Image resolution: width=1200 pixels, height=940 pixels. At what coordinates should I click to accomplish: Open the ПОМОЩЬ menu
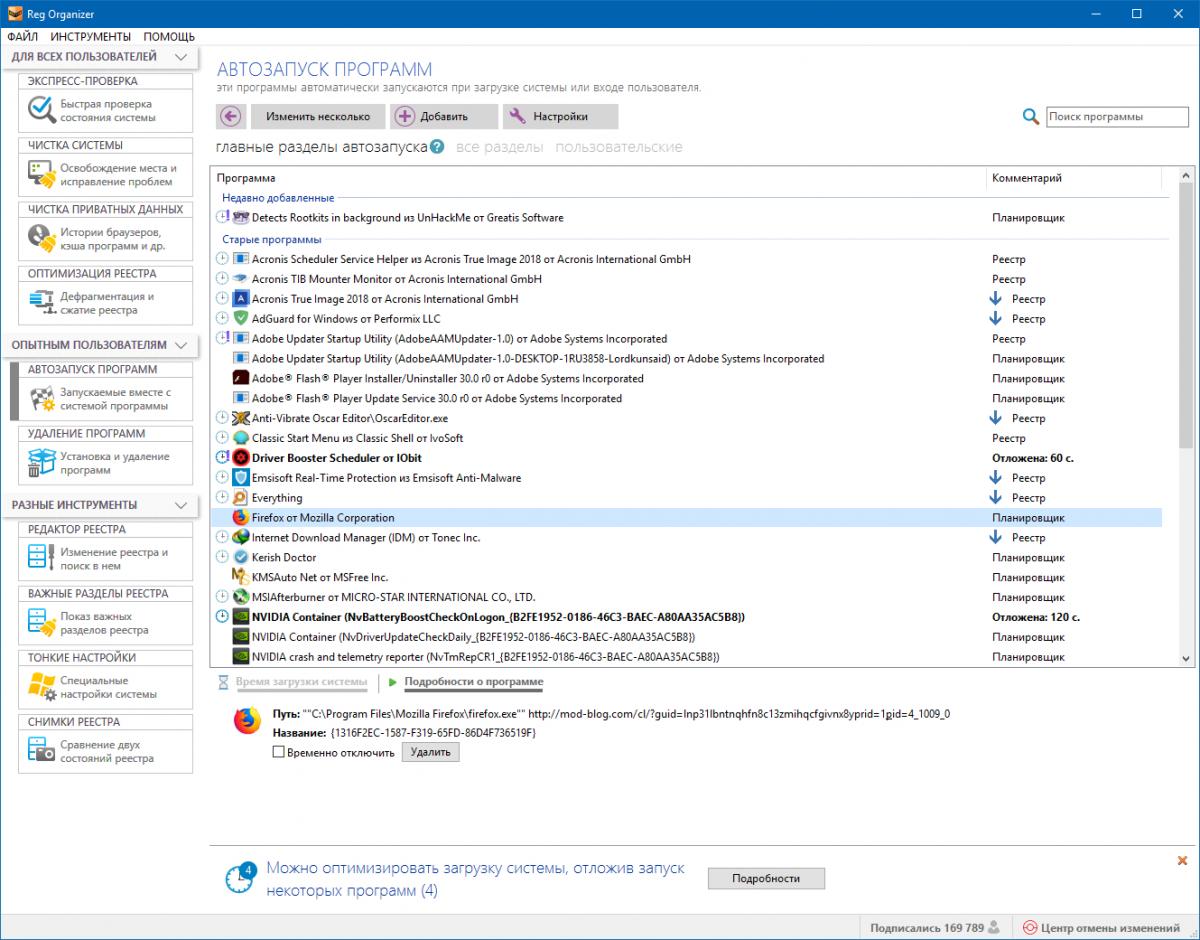[x=169, y=36]
